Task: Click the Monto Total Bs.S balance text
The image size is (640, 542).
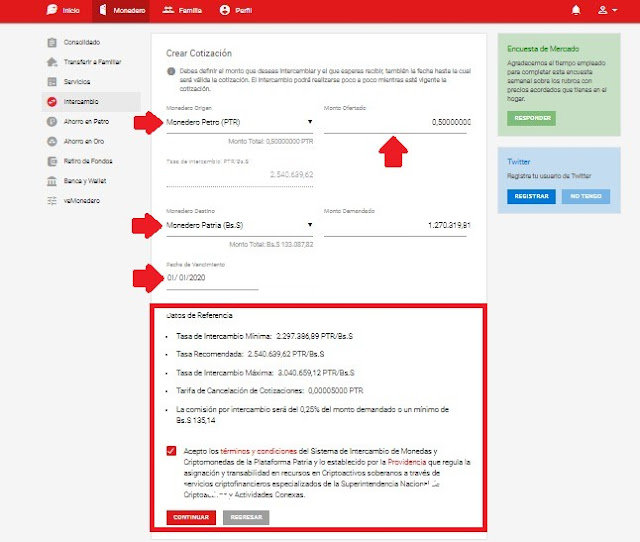Action: pyautogui.click(x=271, y=244)
